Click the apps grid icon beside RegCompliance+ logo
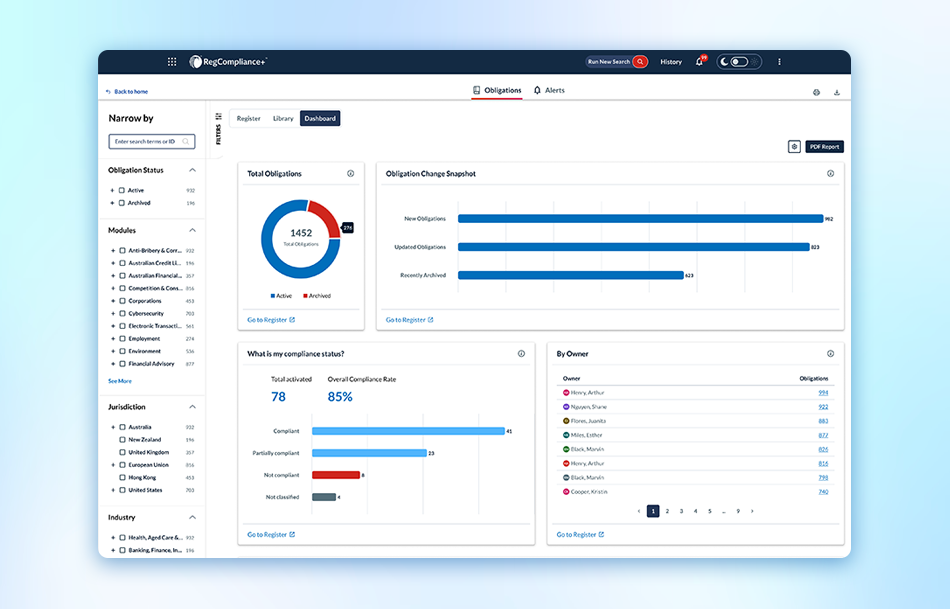The width and height of the screenshot is (950, 609). click(171, 61)
